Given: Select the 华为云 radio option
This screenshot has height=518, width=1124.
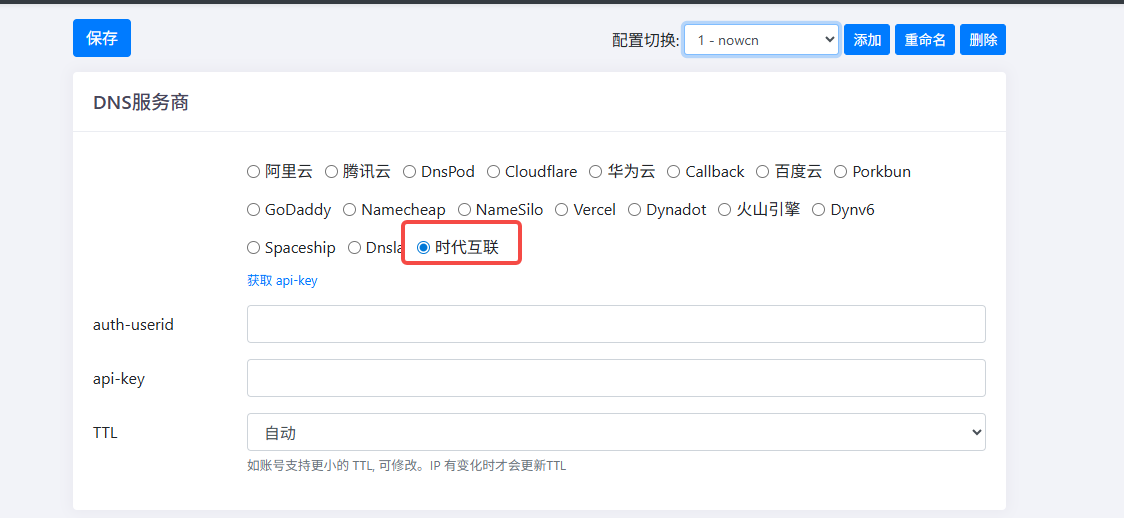Looking at the screenshot, I should [x=596, y=172].
